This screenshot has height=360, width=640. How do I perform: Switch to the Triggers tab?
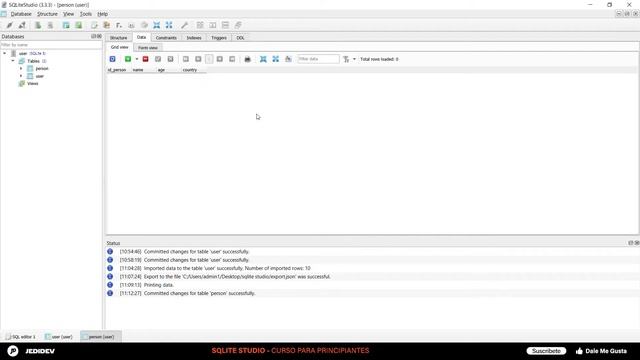point(219,38)
